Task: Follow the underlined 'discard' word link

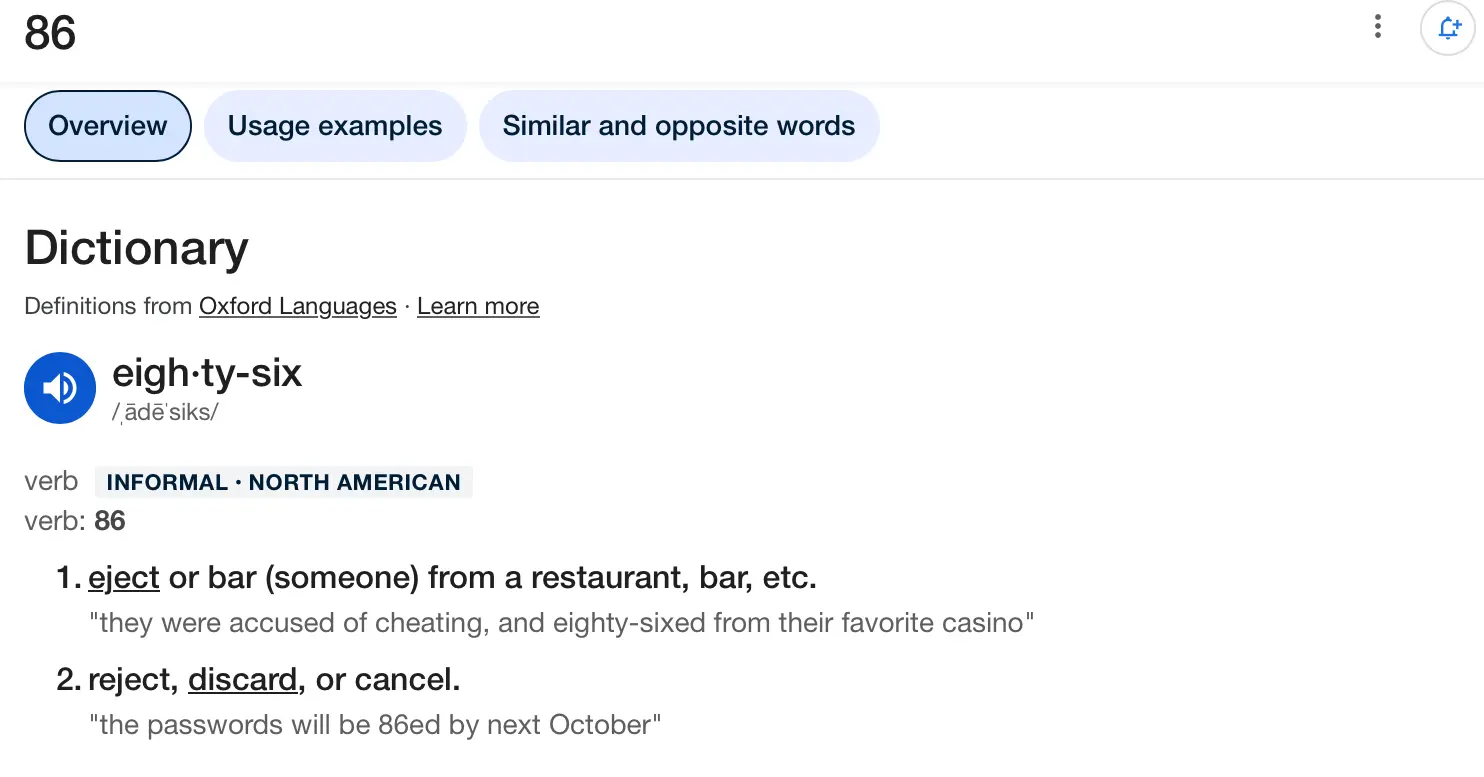Action: [x=243, y=680]
